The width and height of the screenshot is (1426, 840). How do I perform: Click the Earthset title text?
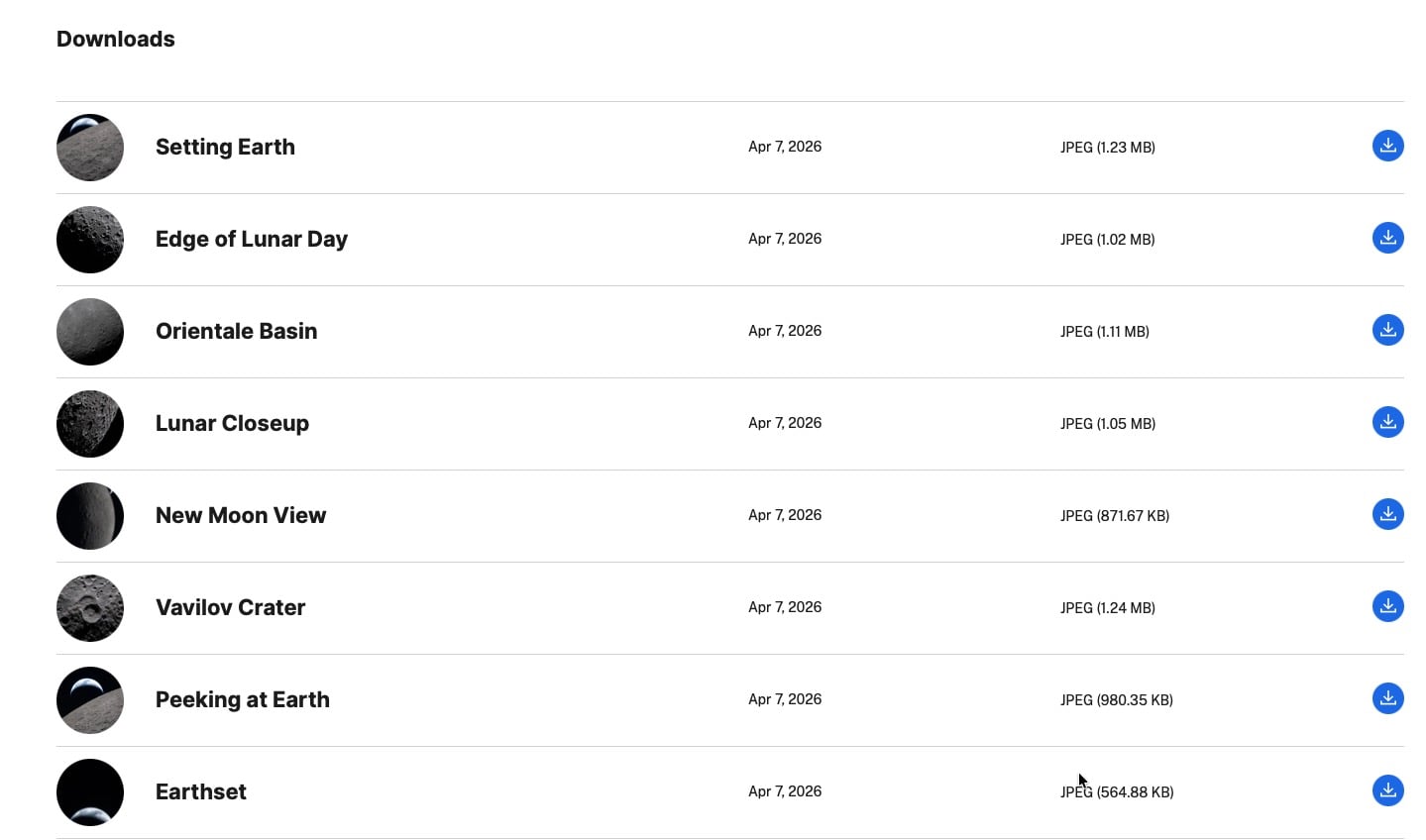pyautogui.click(x=201, y=792)
